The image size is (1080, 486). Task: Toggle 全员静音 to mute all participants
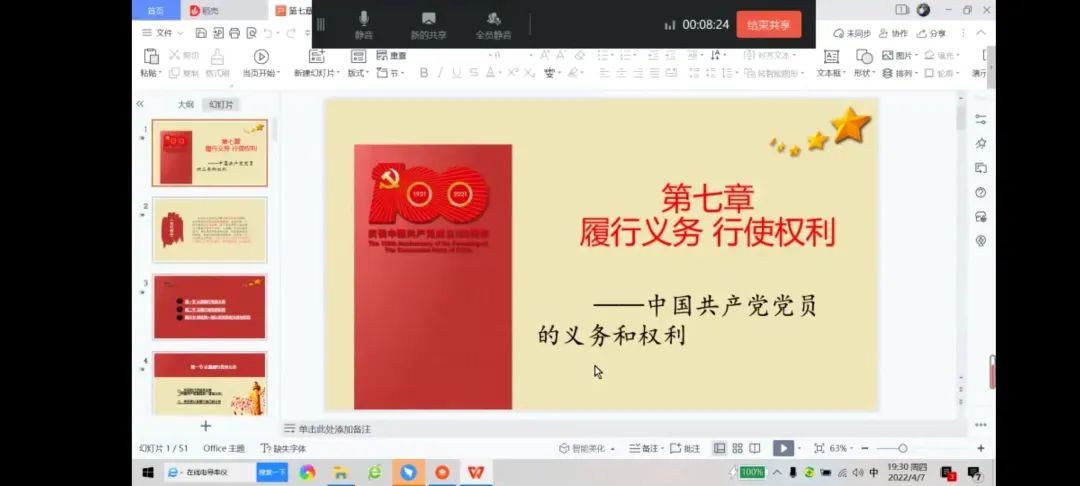pyautogui.click(x=493, y=24)
